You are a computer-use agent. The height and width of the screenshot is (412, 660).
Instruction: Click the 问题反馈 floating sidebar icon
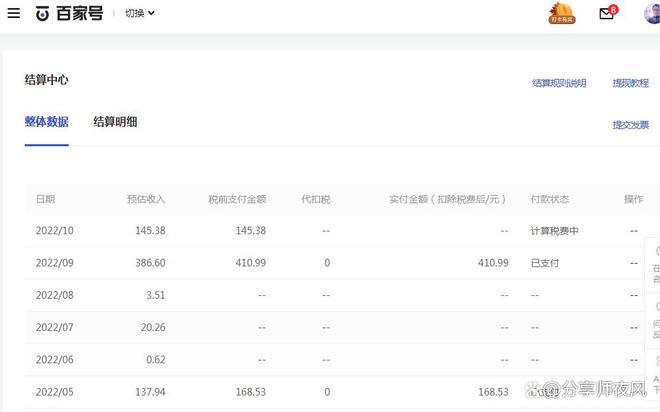656,316
